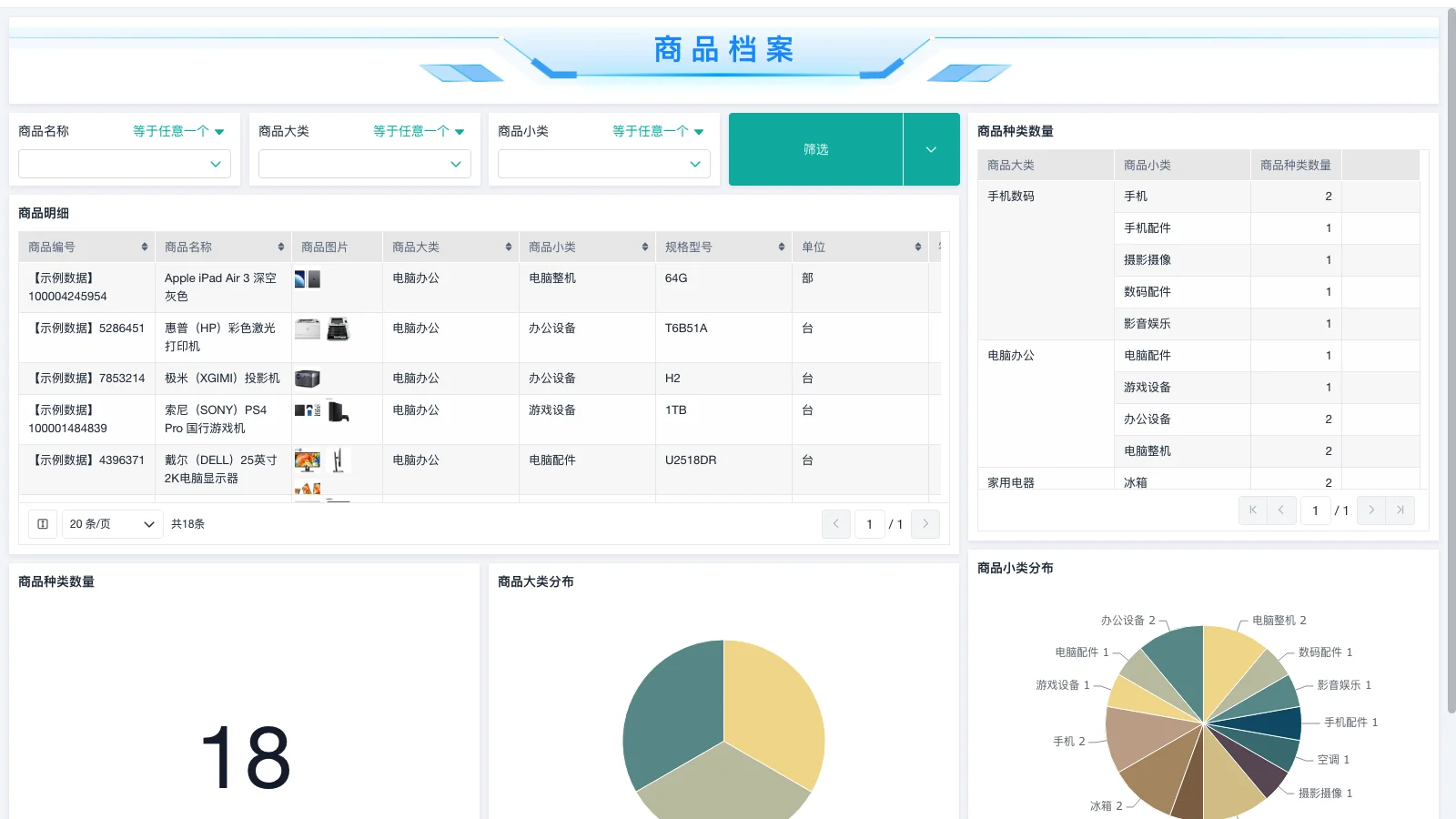Sort table by 商品编号 column
This screenshot has height=819, width=1456.
(145, 246)
